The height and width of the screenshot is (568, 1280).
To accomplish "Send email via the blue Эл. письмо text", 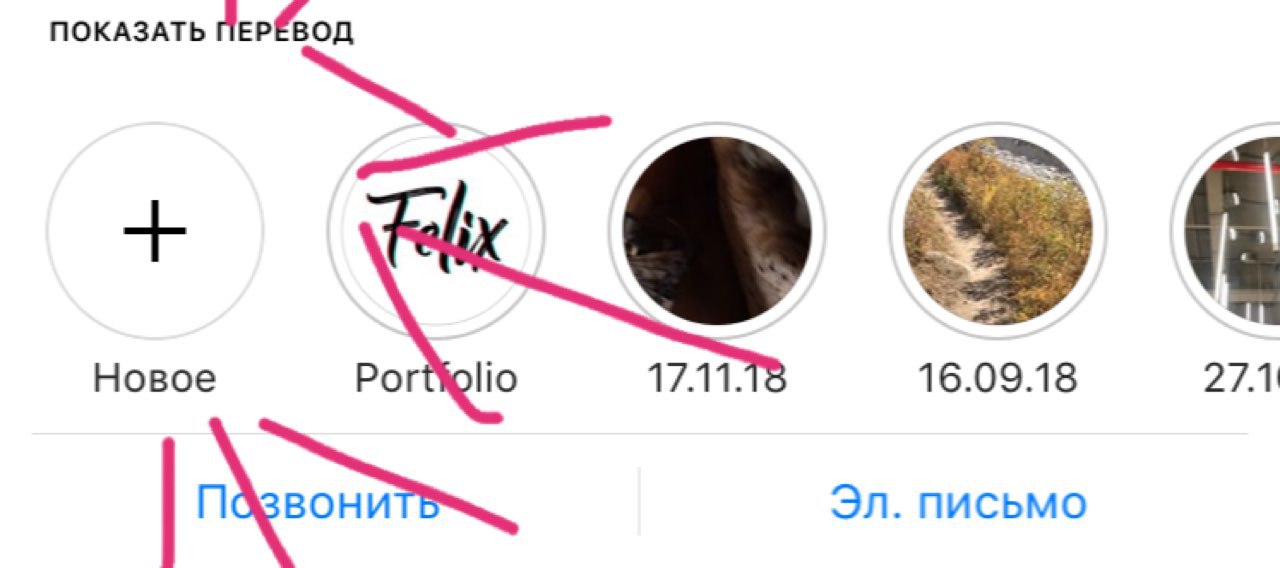I will click(x=957, y=502).
